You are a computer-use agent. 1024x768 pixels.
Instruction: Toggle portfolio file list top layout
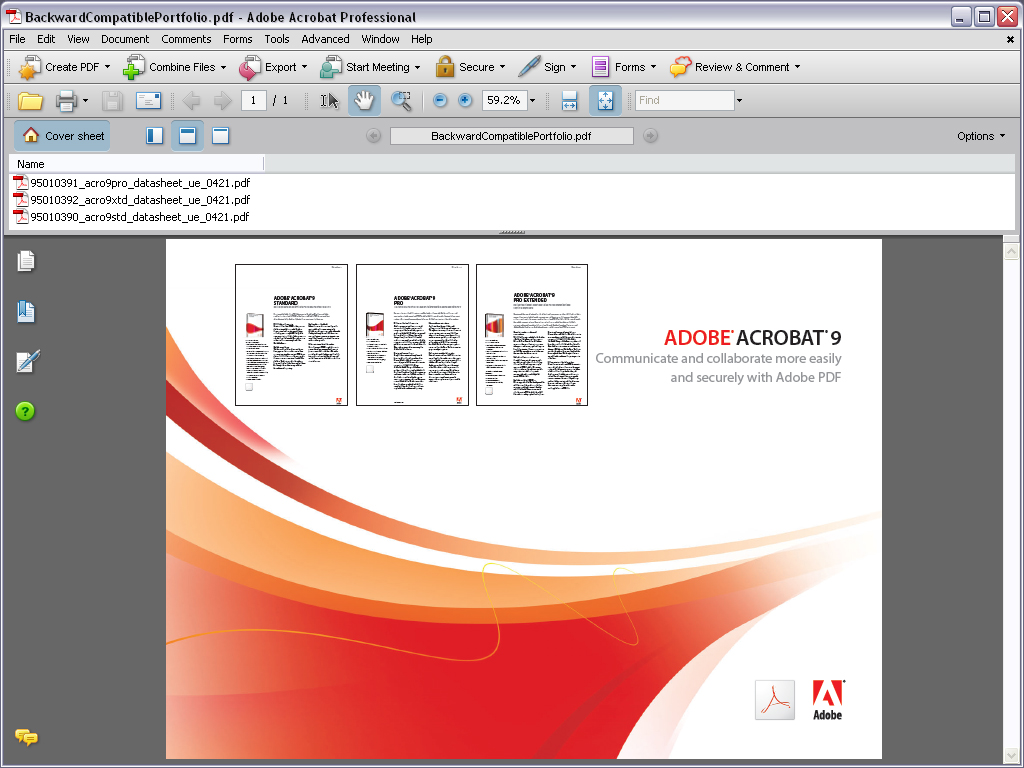coord(187,136)
